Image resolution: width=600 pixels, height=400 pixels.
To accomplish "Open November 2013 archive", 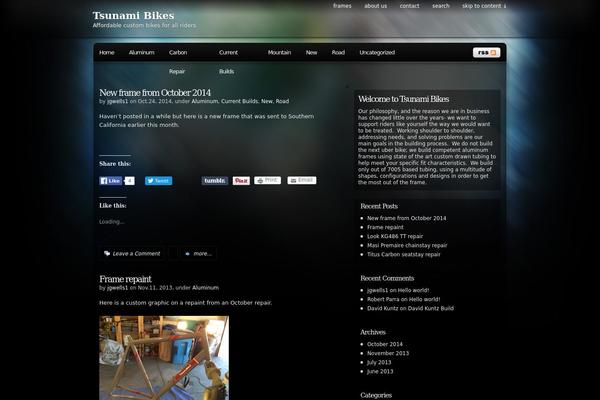I will (388, 353).
